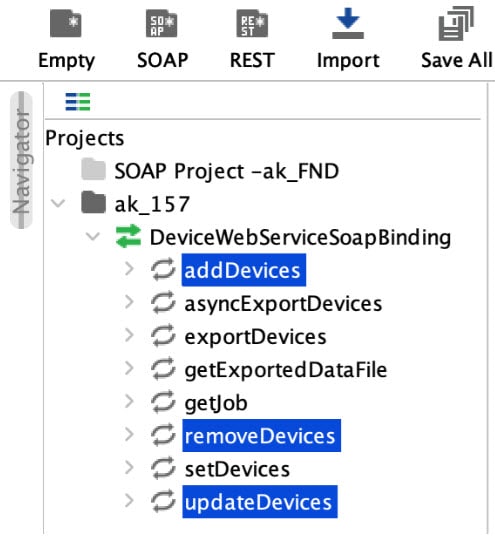The width and height of the screenshot is (495, 539).
Task: Select the asyncExportDevices operation
Action: 283,304
